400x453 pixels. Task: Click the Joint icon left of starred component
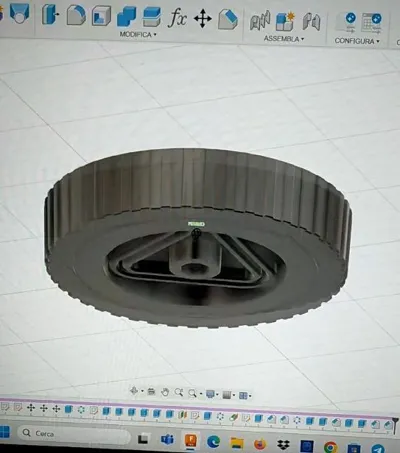pos(260,21)
